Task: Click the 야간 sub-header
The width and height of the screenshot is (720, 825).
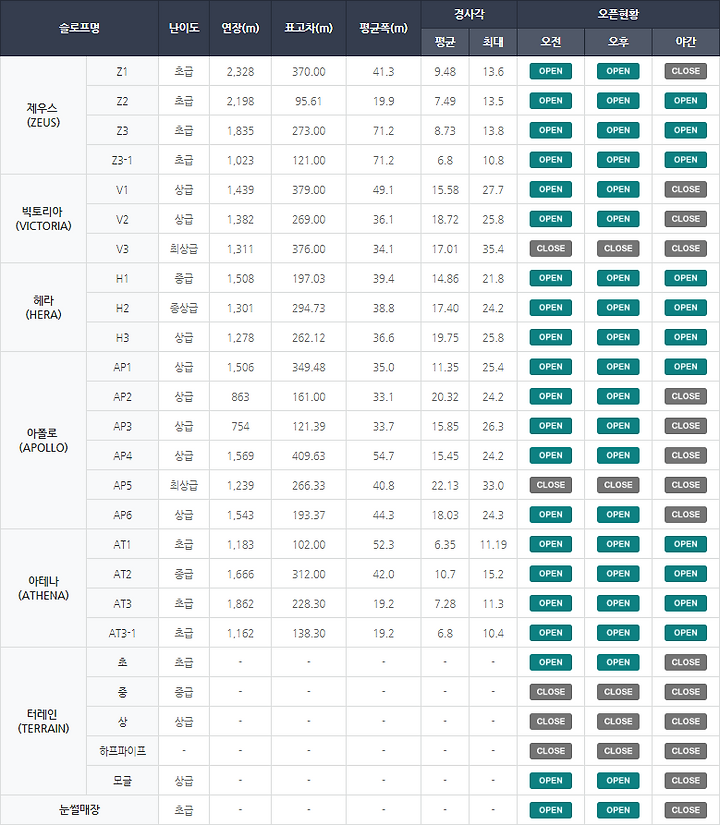Action: pyautogui.click(x=686, y=42)
